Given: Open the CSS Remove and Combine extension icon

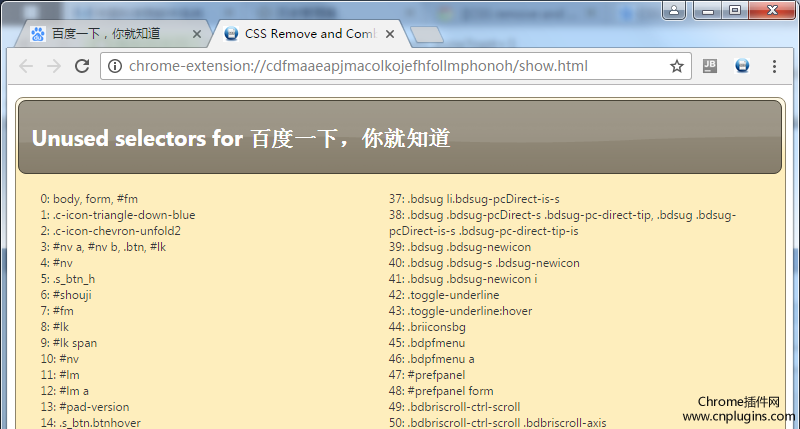Looking at the screenshot, I should click(742, 66).
